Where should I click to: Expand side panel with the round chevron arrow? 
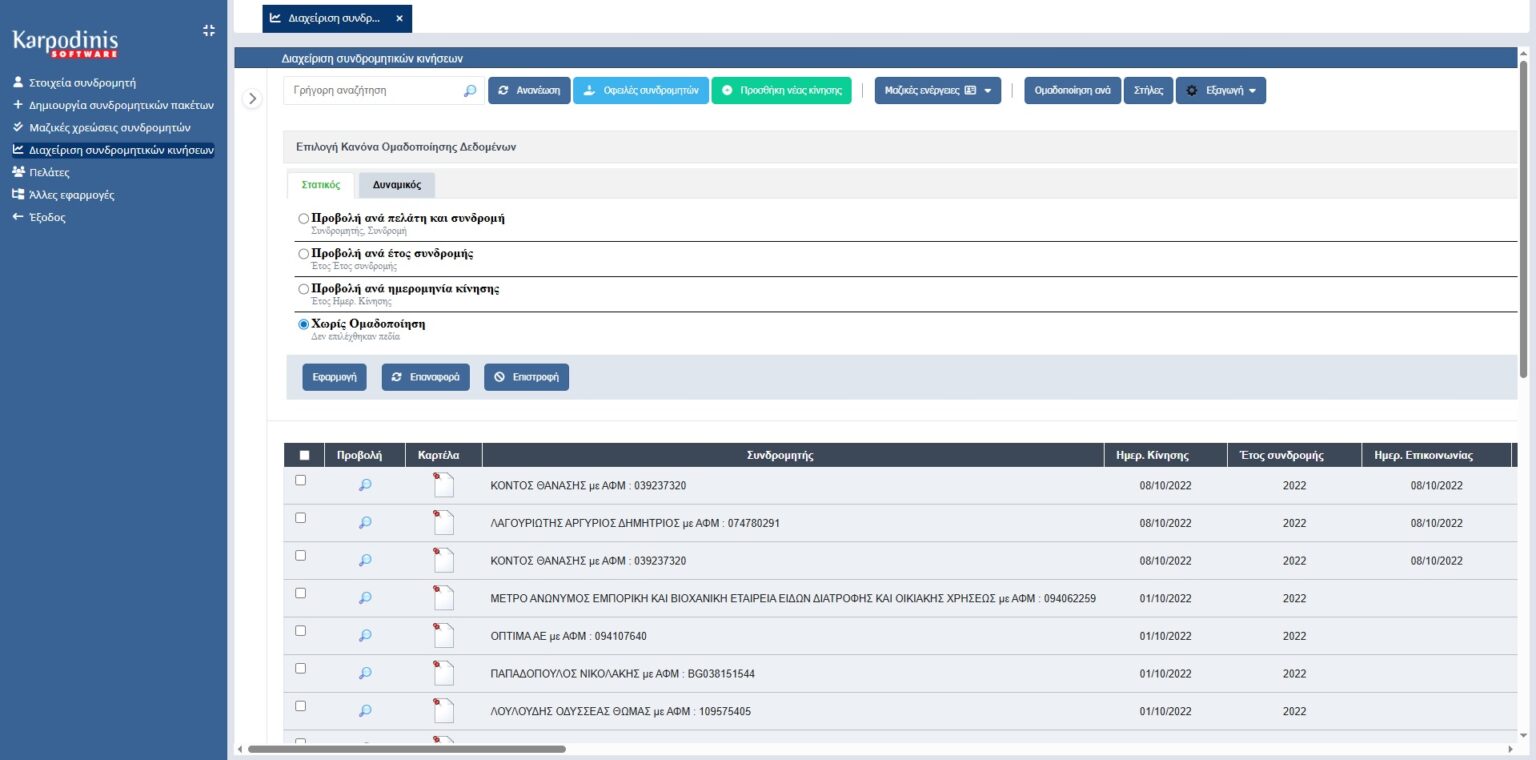252,98
